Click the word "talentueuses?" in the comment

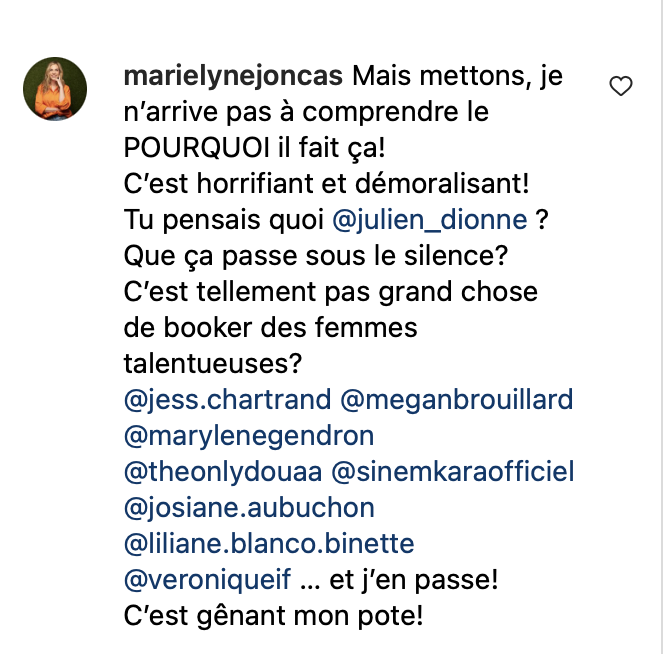[213, 364]
